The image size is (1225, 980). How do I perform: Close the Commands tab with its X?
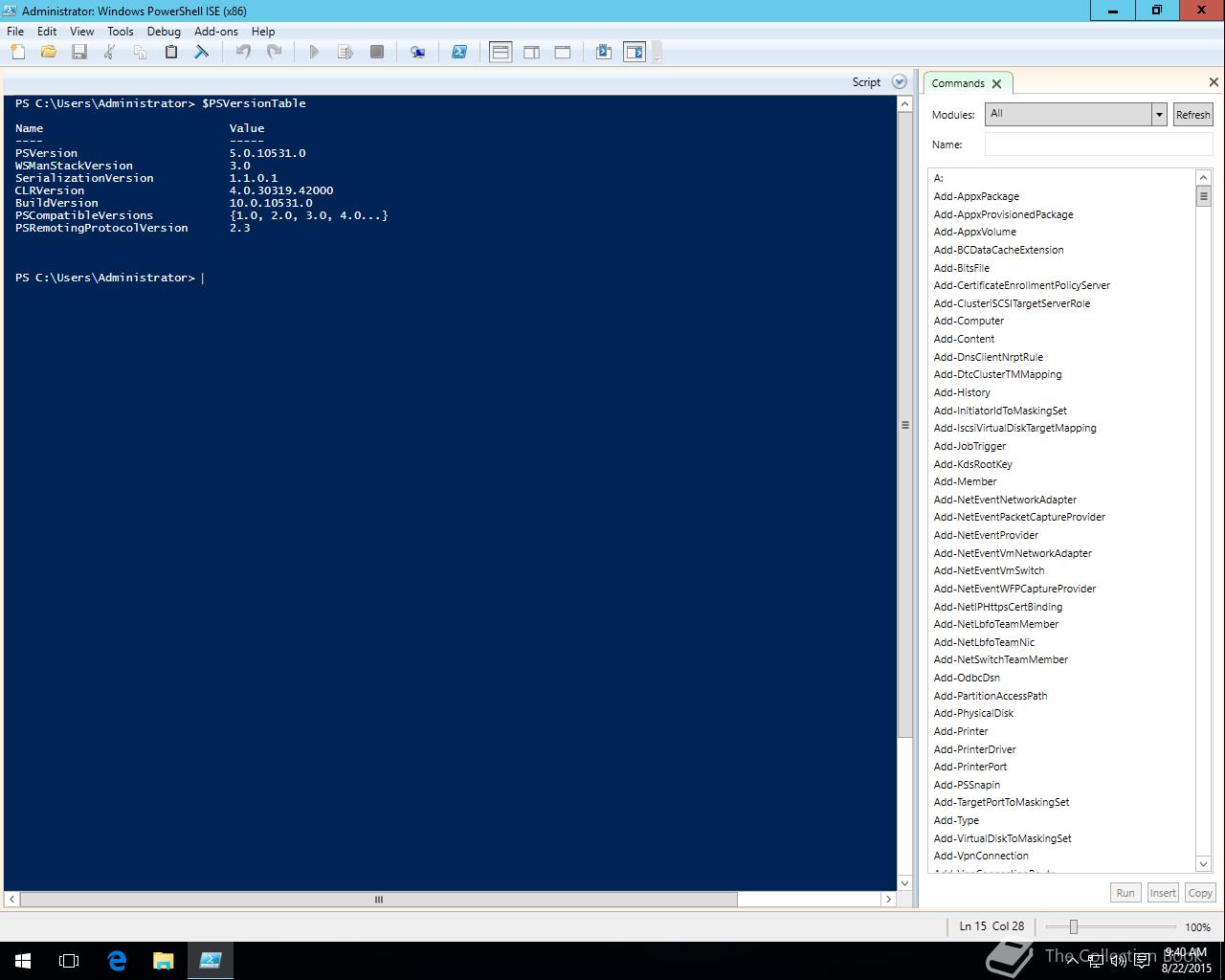click(x=996, y=84)
